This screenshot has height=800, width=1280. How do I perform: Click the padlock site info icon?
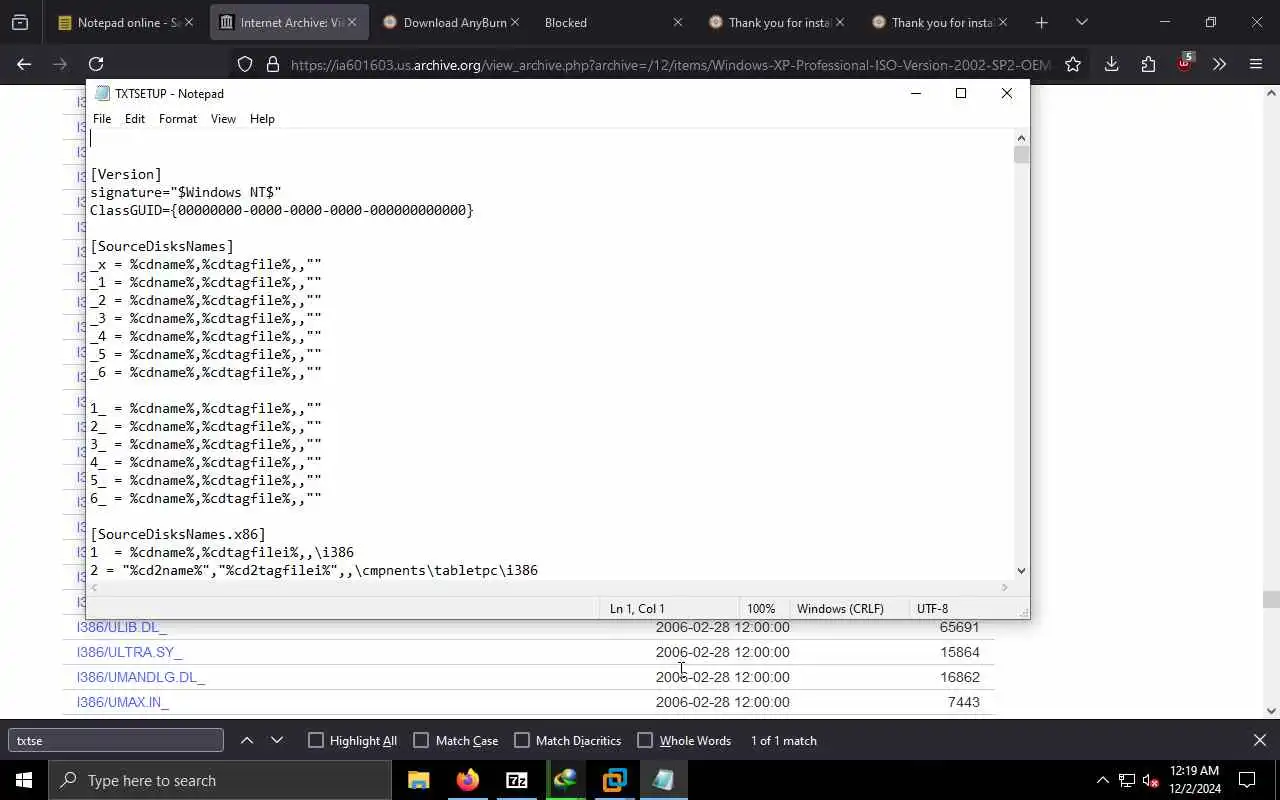(x=272, y=64)
